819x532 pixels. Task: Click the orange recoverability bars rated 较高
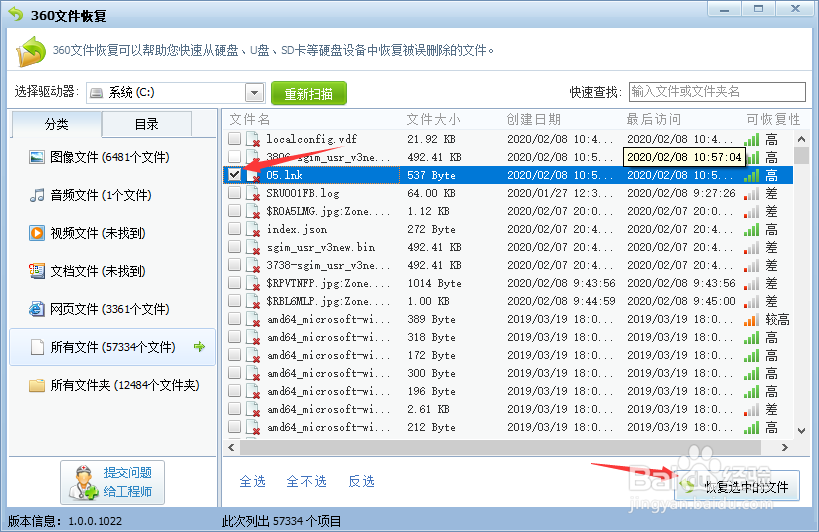pyautogui.click(x=752, y=320)
